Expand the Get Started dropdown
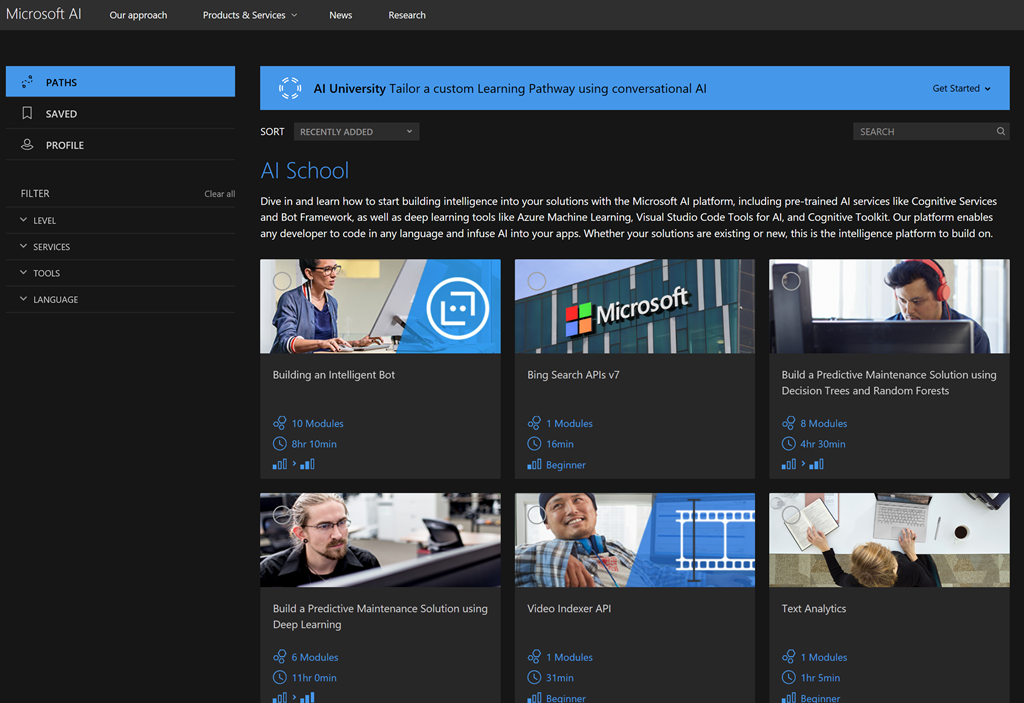This screenshot has height=703, width=1024. tap(961, 88)
